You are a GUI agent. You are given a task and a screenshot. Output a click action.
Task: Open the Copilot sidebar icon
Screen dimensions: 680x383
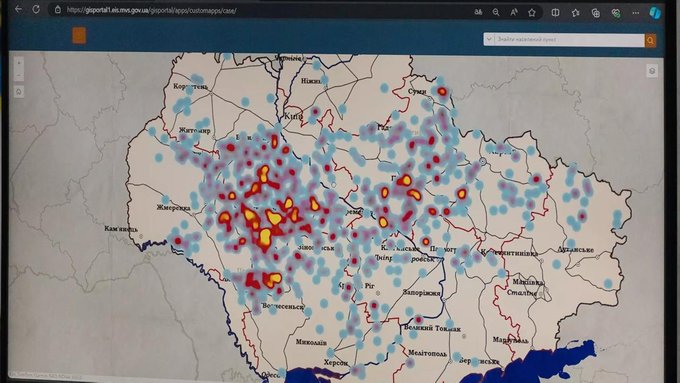[655, 13]
